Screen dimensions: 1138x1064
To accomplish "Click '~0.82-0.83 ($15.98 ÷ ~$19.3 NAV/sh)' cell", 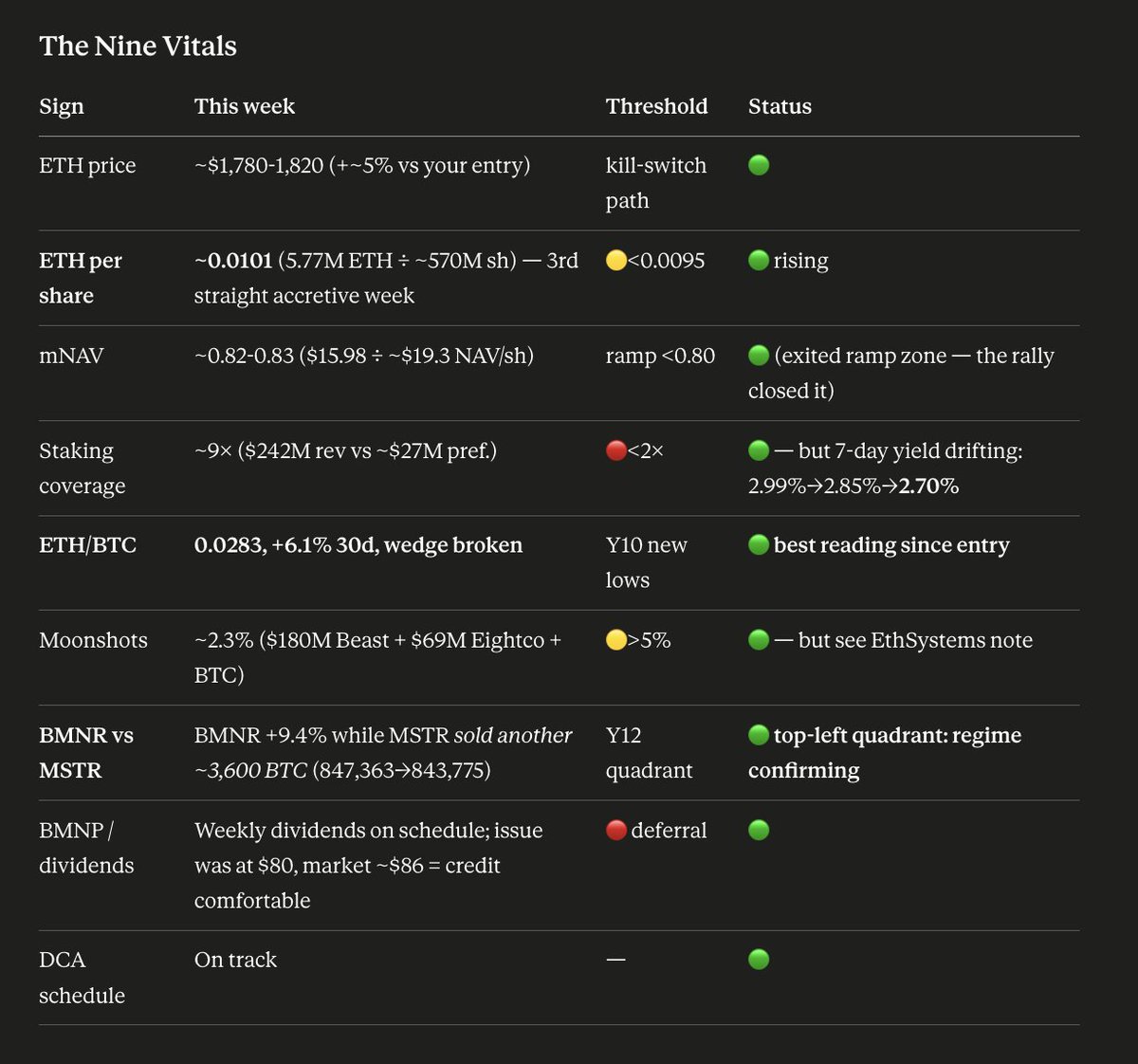I will [x=364, y=356].
